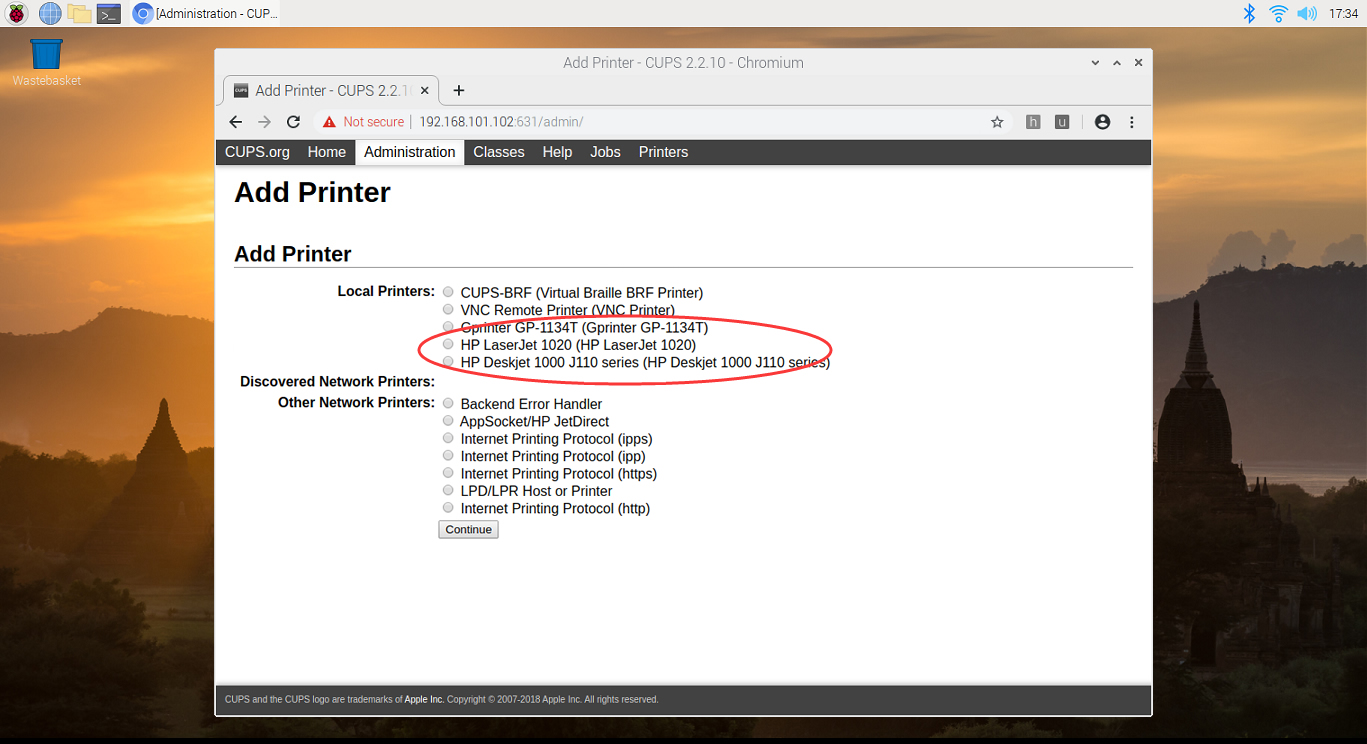Go to the CUPS Home tab
The width and height of the screenshot is (1367, 744).
(x=326, y=152)
